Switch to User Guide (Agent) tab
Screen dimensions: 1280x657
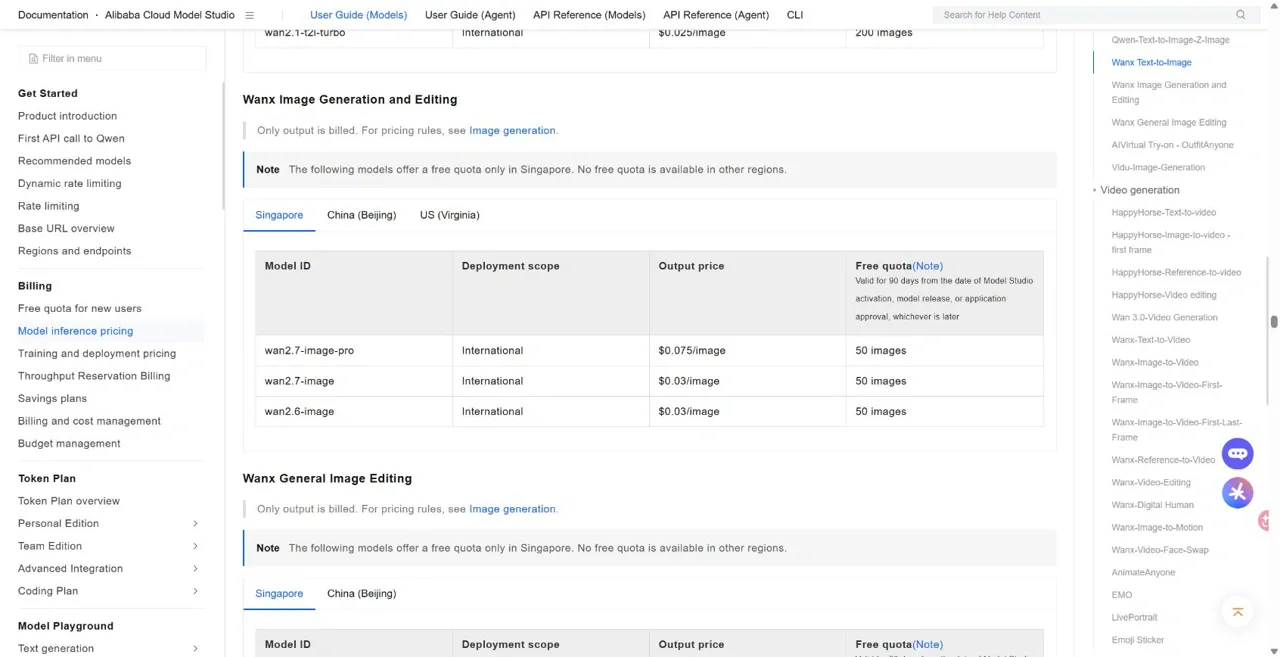click(x=470, y=15)
